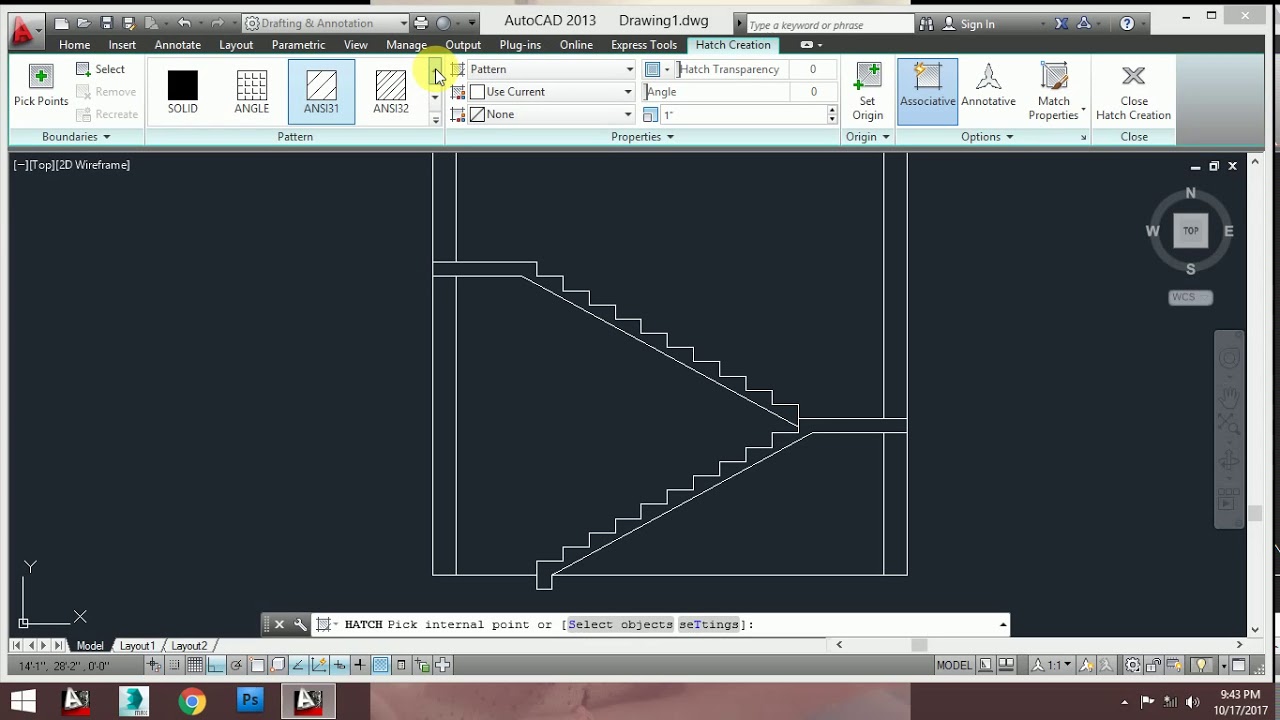Viewport: 1280px width, 720px height.
Task: Toggle Grid Display in status bar
Action: pos(195,666)
